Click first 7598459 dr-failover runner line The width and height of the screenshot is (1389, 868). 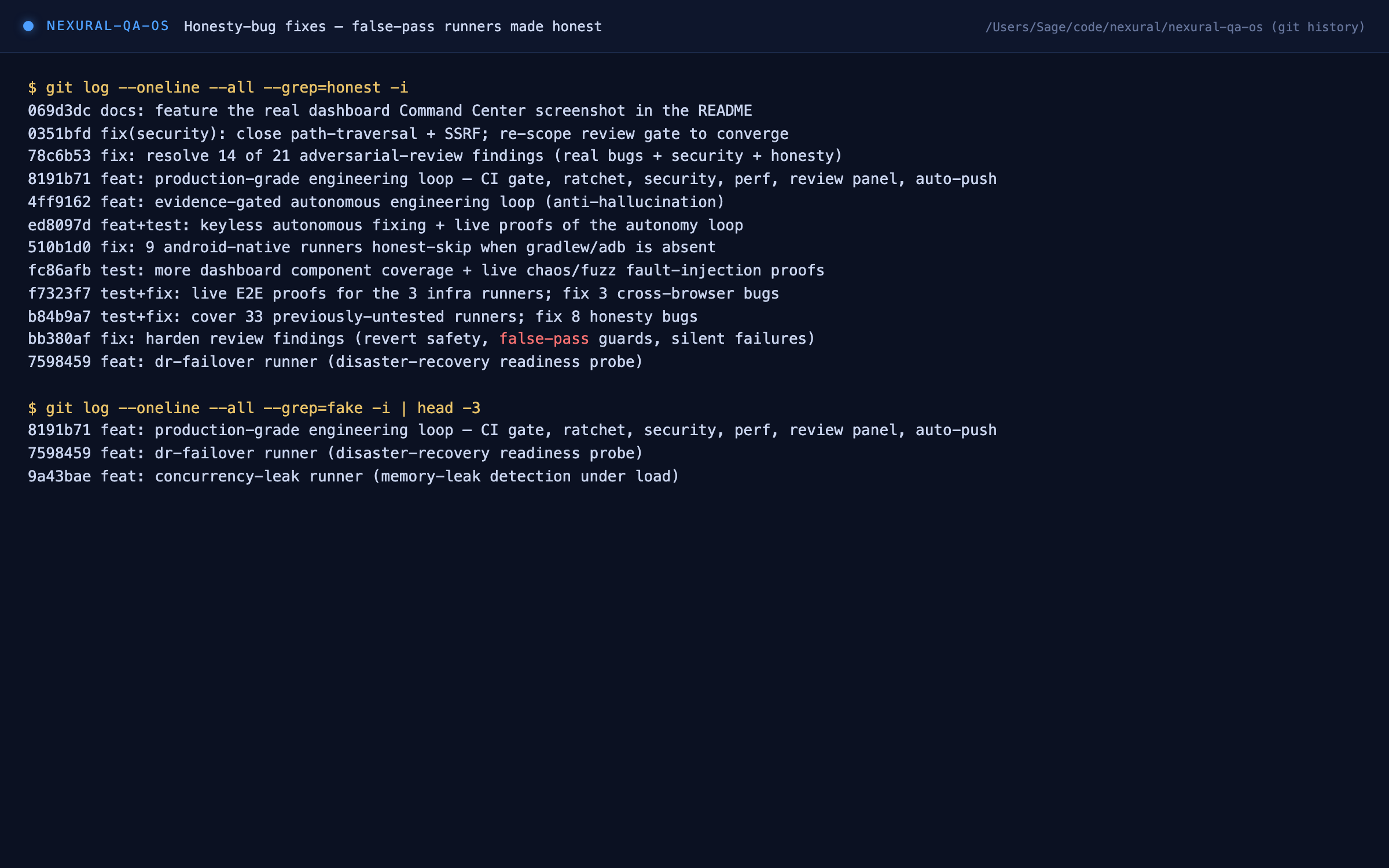click(x=336, y=362)
